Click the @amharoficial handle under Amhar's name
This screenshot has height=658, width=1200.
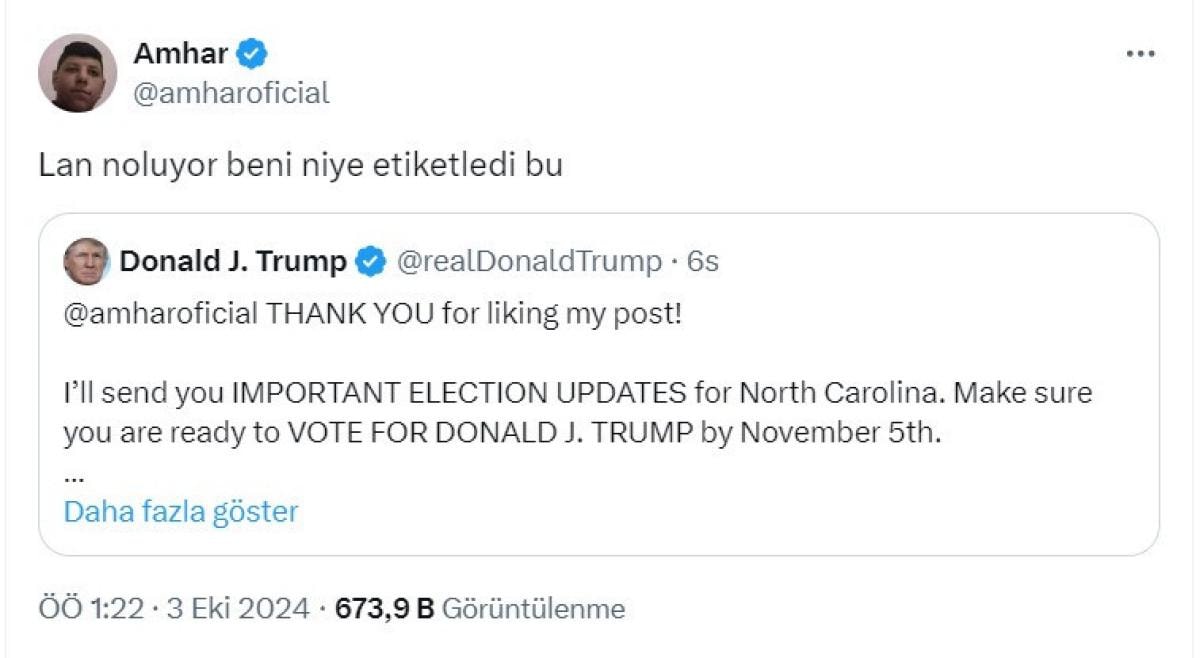[x=231, y=94]
